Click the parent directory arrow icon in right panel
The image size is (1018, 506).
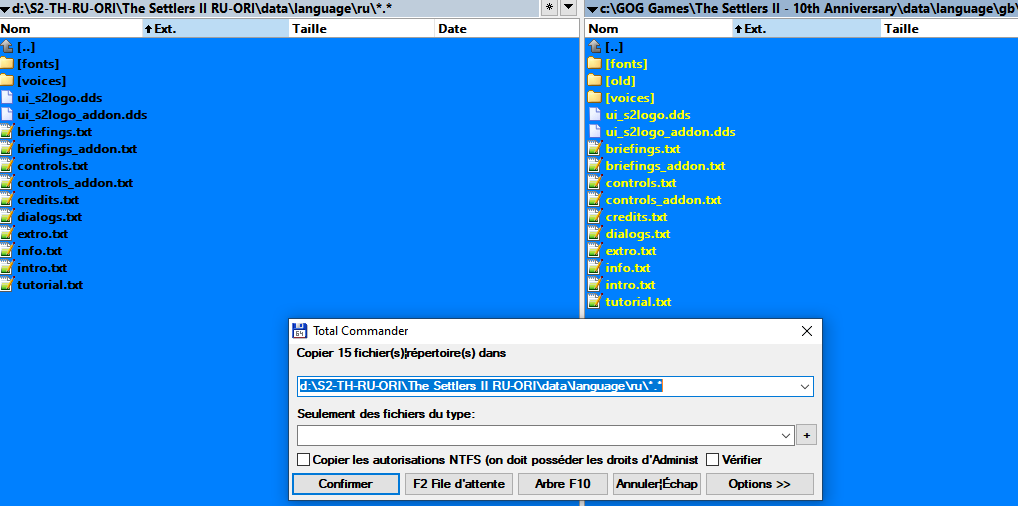(595, 46)
